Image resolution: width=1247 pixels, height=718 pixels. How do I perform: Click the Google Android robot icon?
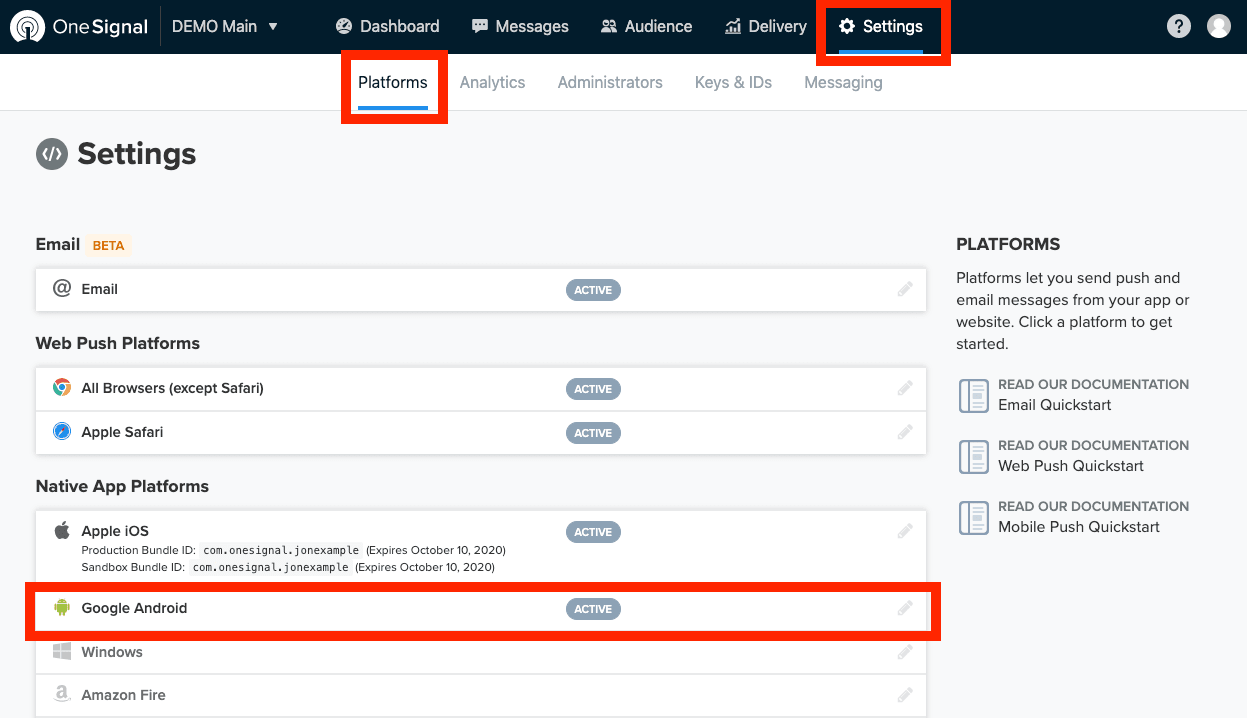(x=62, y=607)
